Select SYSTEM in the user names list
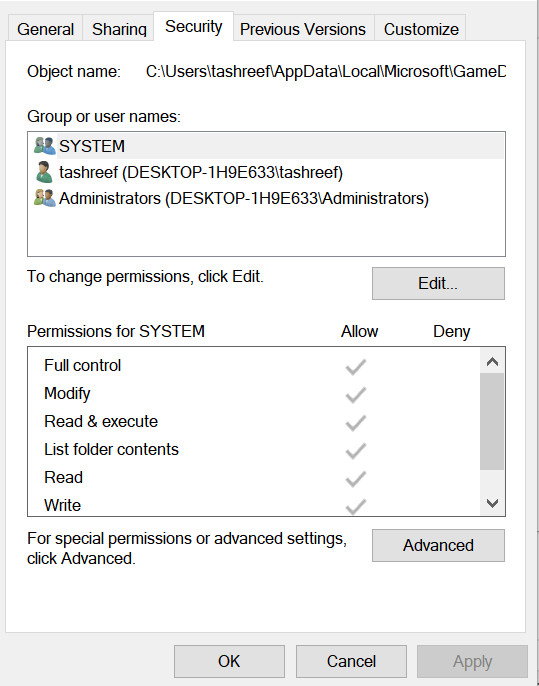539x686 pixels. pos(266,146)
